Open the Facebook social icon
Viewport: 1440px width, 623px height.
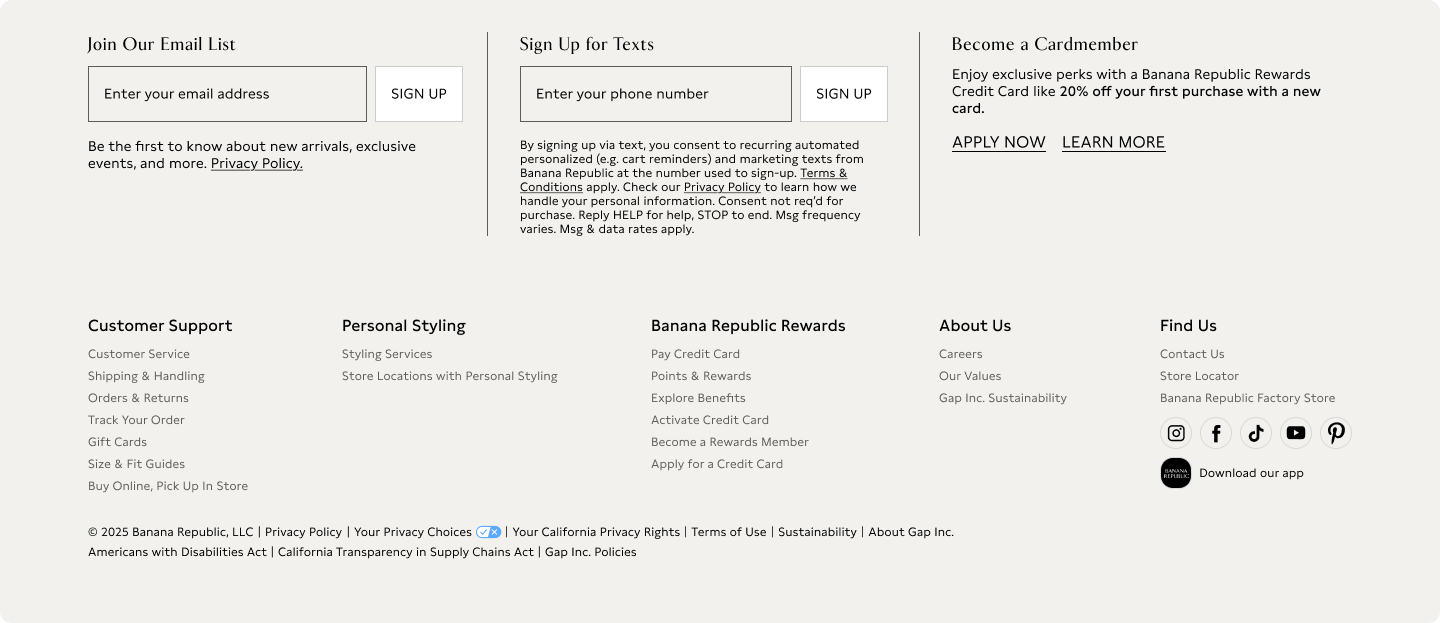1216,433
